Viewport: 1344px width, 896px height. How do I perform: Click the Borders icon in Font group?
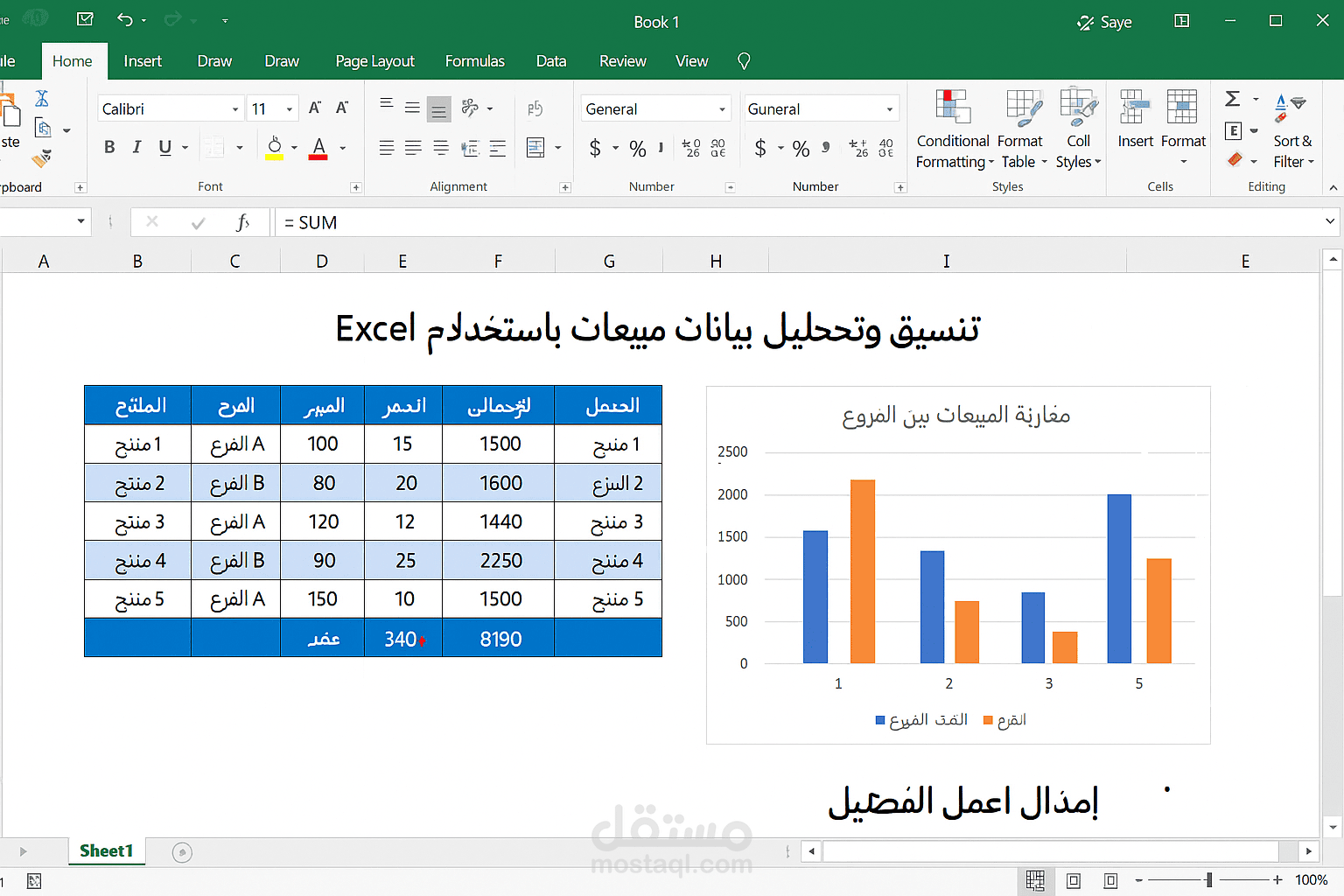click(x=213, y=147)
